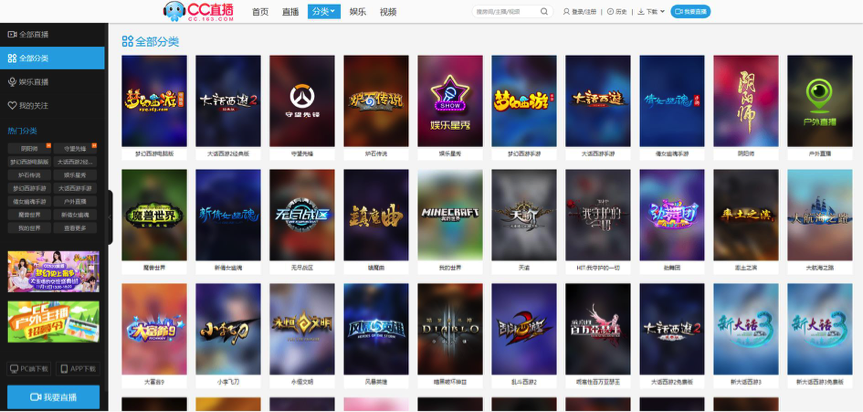The height and width of the screenshot is (412, 863).
Task: Open the 梦幻 female streamer contest banner ad
Action: (53, 271)
